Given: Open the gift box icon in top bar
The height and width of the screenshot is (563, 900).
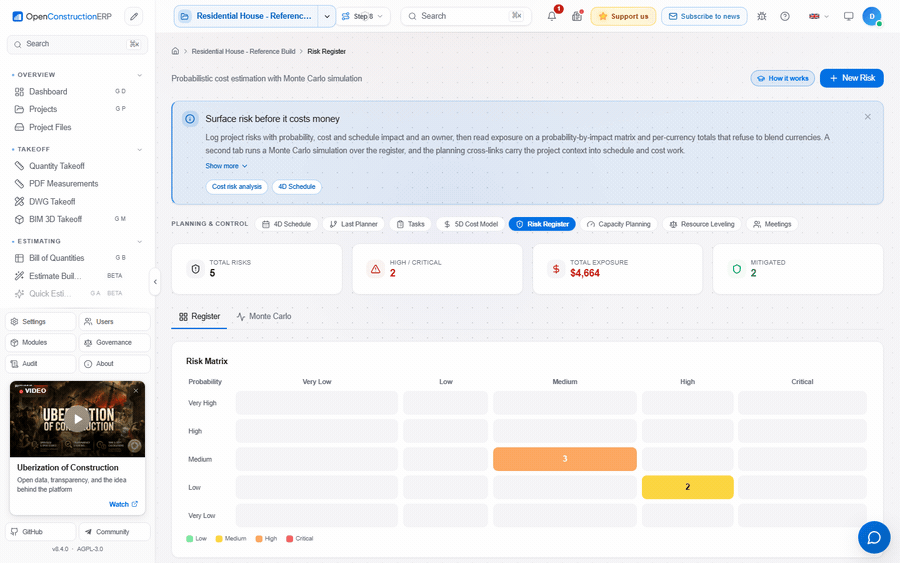Looking at the screenshot, I should point(577,16).
